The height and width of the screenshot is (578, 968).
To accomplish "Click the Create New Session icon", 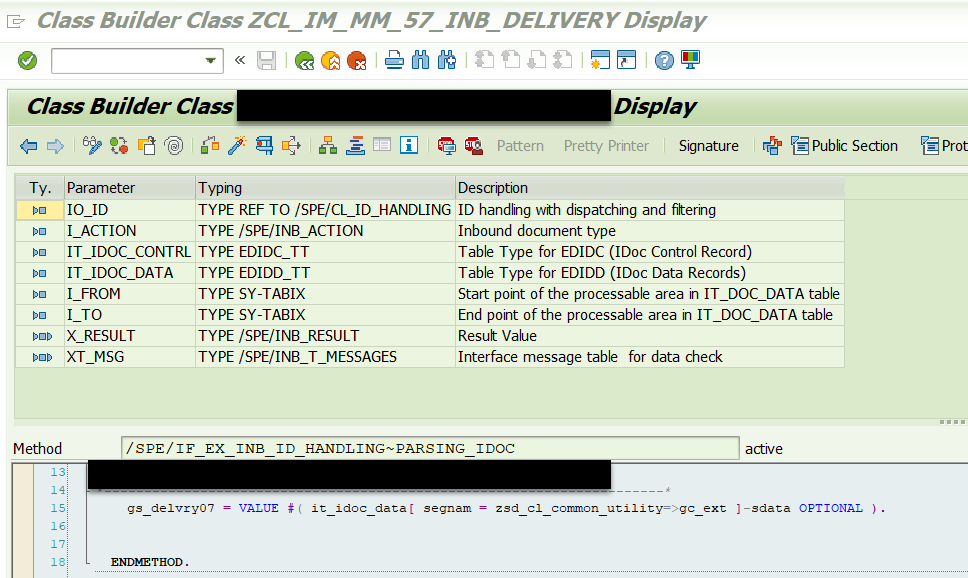I will [600, 61].
